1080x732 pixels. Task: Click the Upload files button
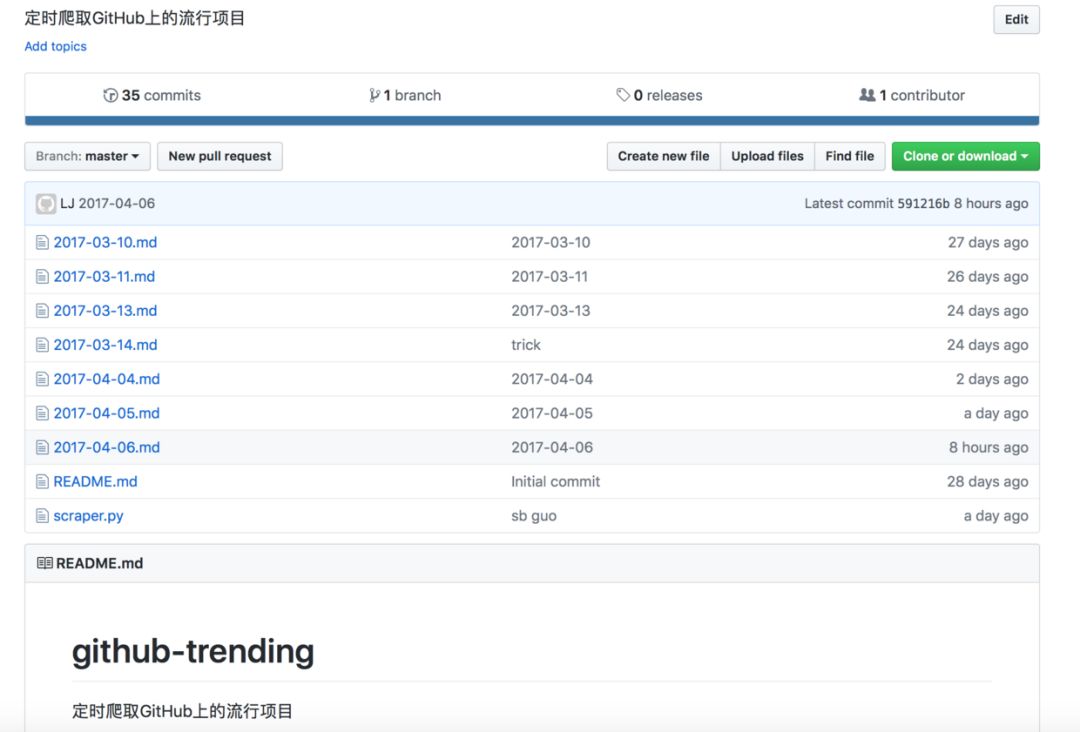tap(767, 156)
